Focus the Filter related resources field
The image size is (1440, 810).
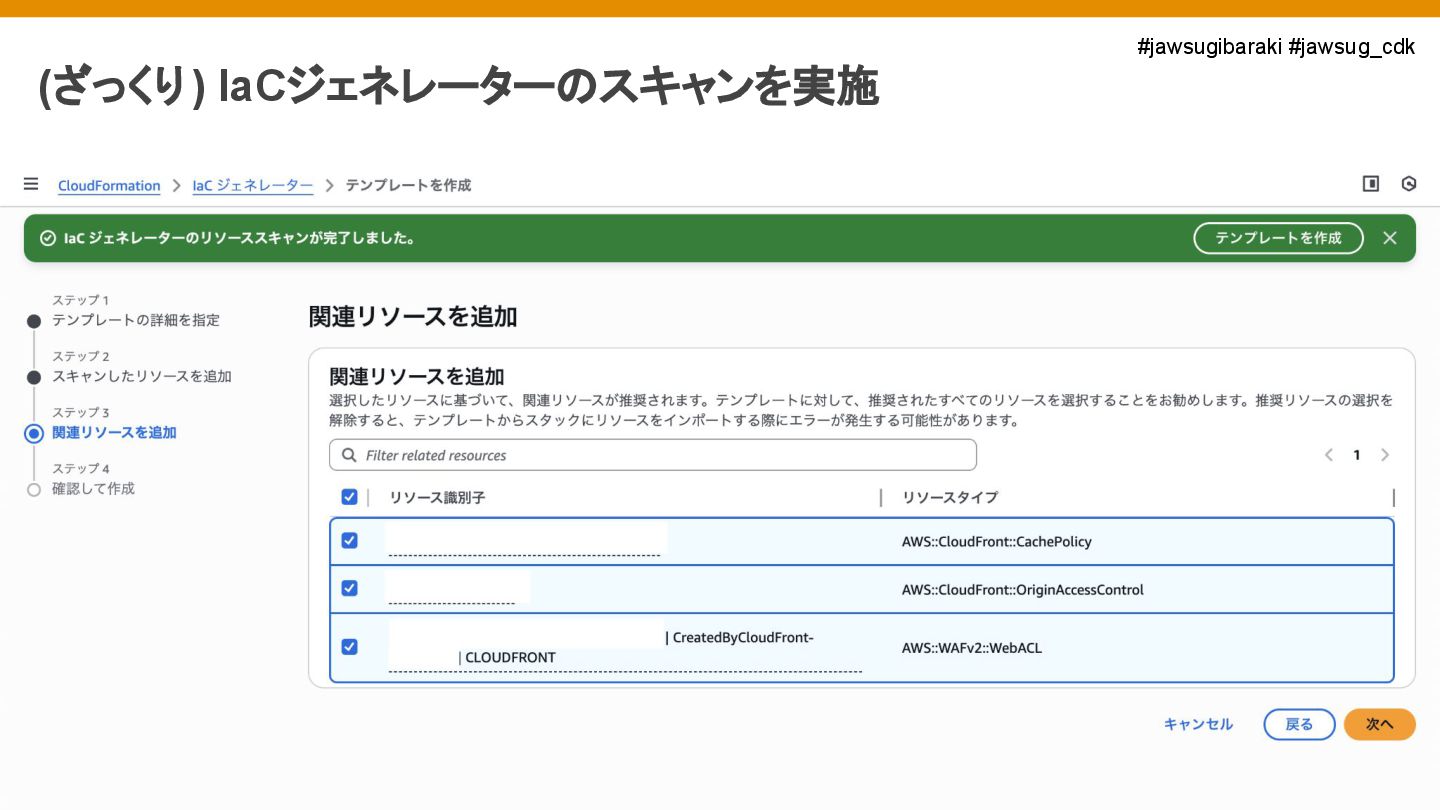click(653, 455)
